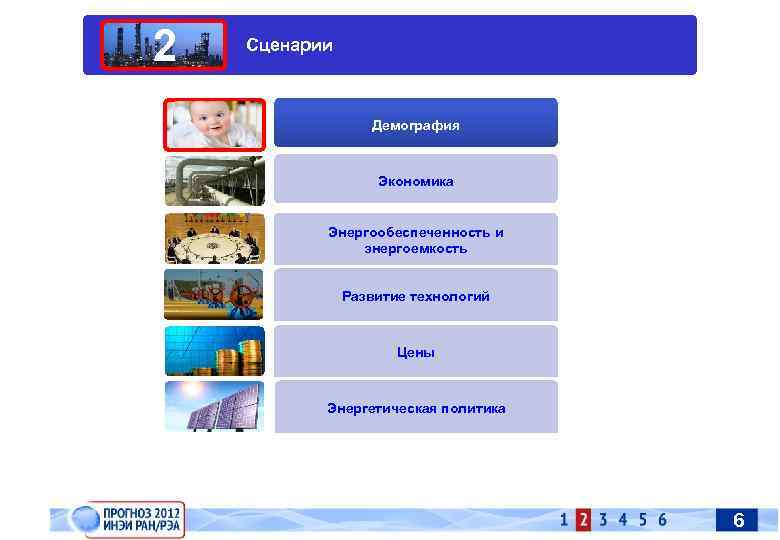This screenshot has width=780, height=540.
Task: Select Энергообеспеченность и энергоемкость button
Action: (416, 239)
